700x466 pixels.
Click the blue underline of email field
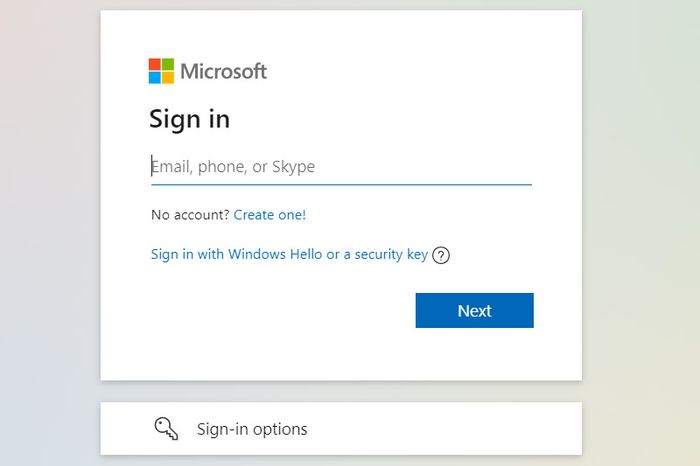[x=342, y=184]
